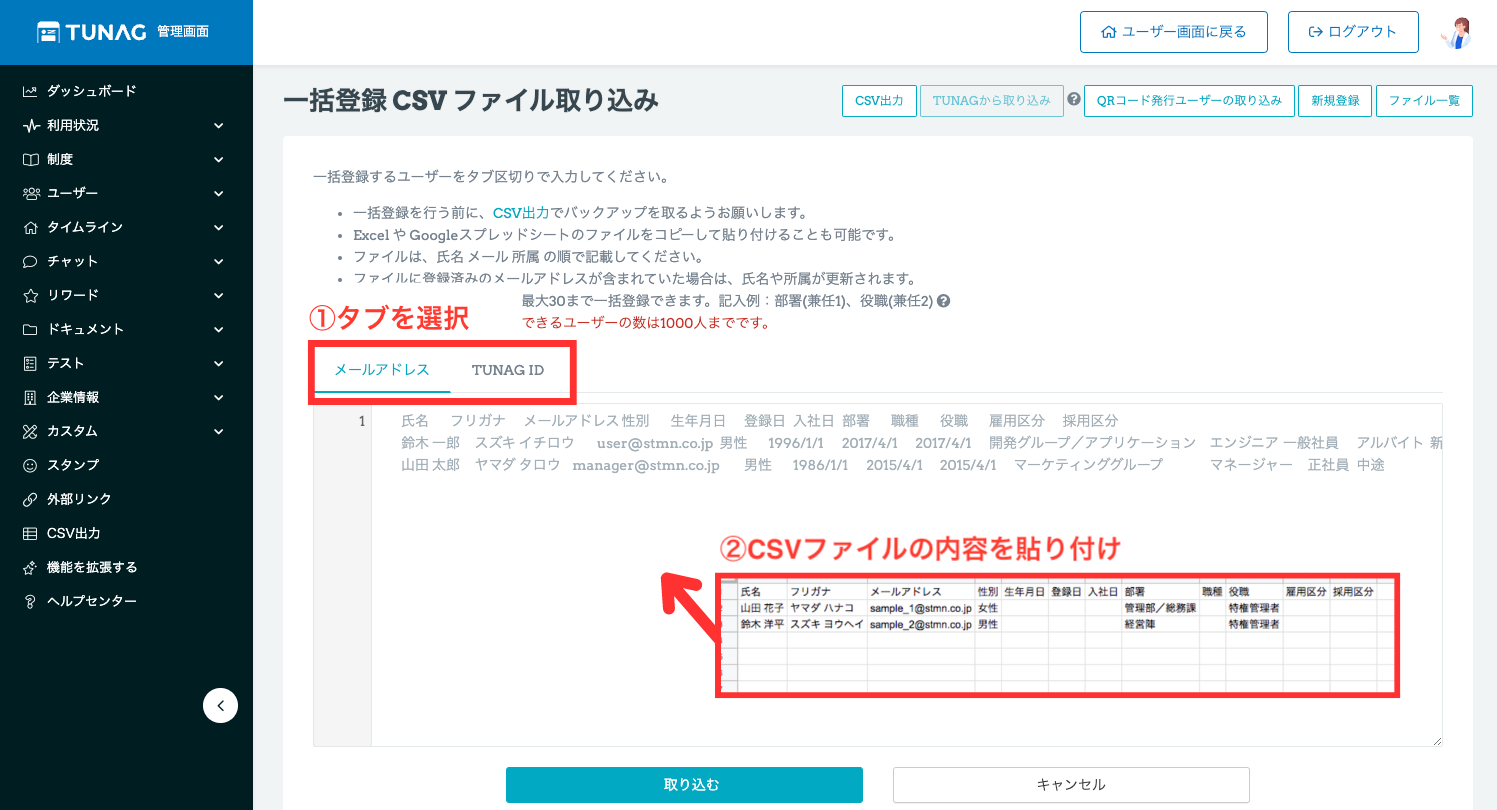Click the 取り込む submit button

684,785
